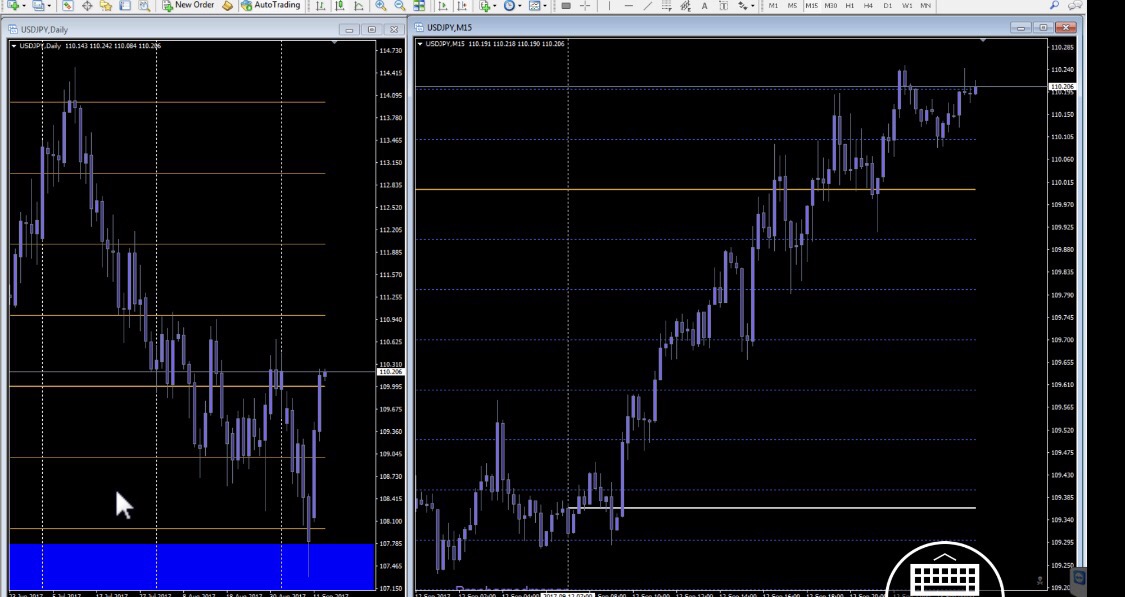Switch chart to Bar Chart mode
Screen dimensions: 1125x597
tap(320, 5)
